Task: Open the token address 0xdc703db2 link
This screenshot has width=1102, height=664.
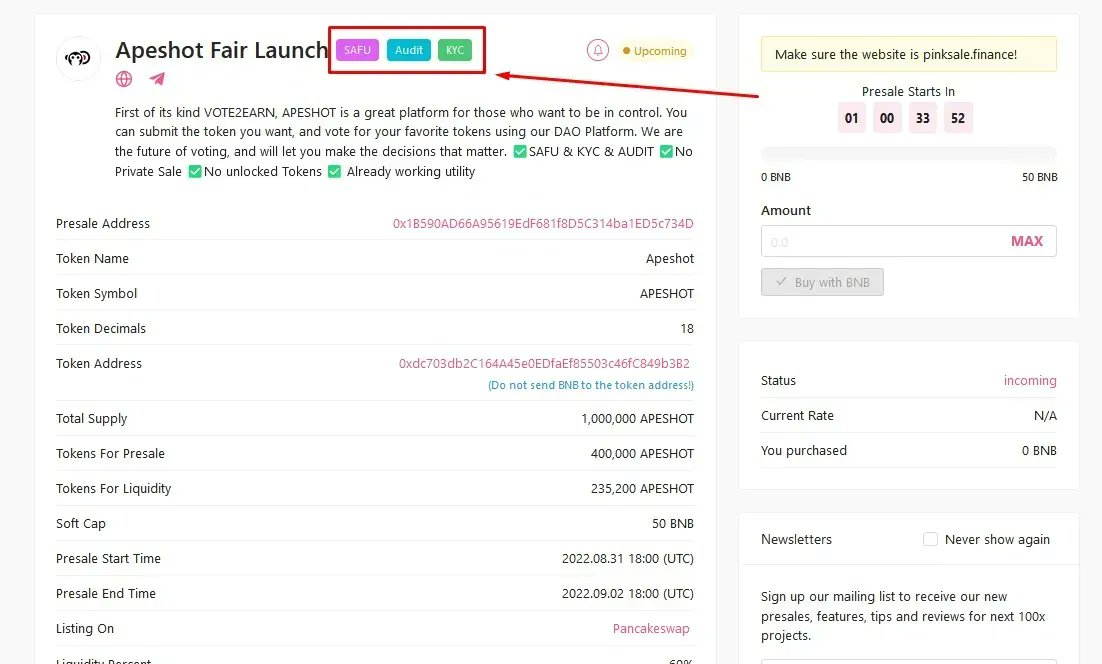Action: click(x=544, y=363)
